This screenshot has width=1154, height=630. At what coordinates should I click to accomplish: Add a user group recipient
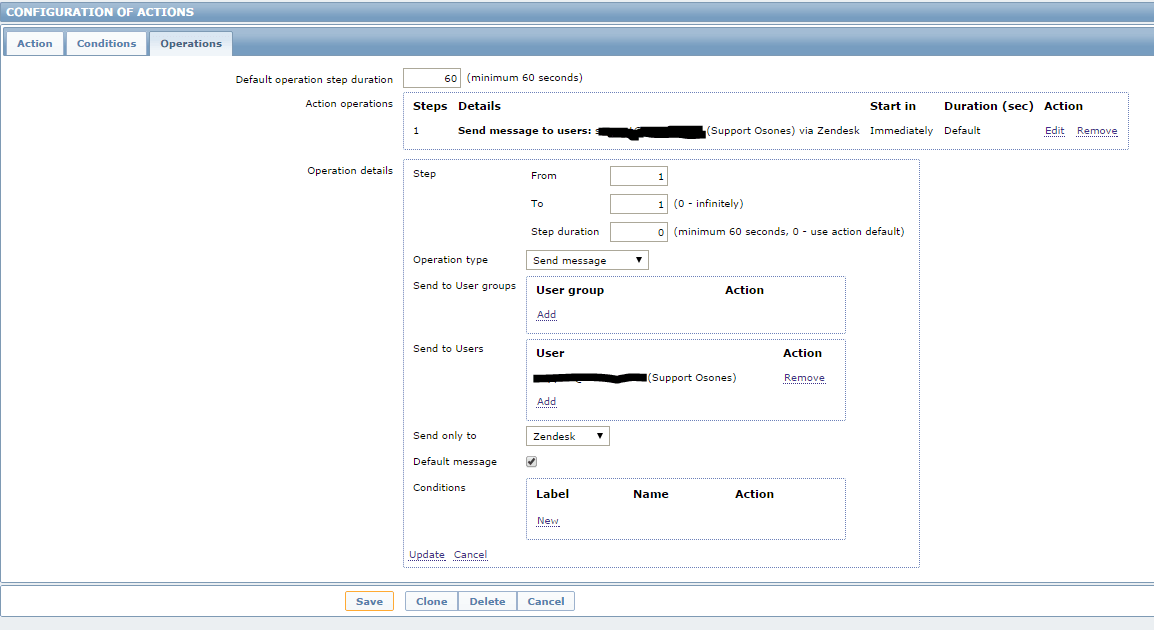click(x=546, y=314)
